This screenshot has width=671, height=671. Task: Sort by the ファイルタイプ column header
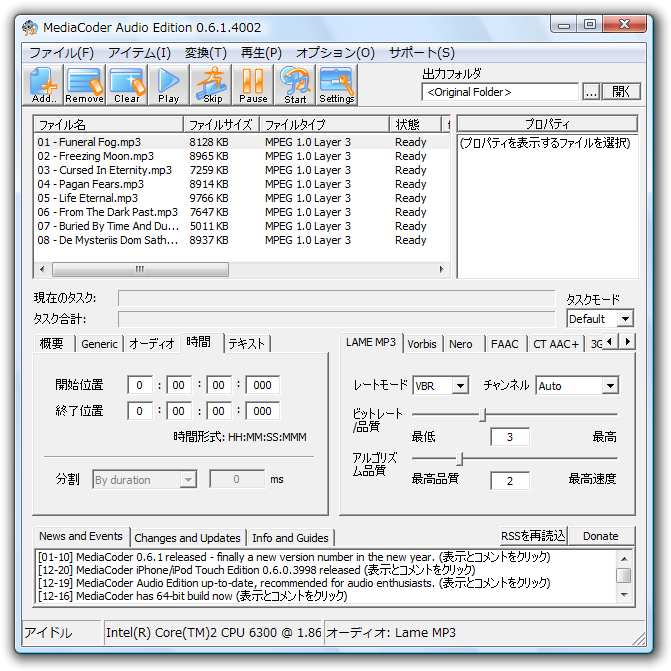324,125
